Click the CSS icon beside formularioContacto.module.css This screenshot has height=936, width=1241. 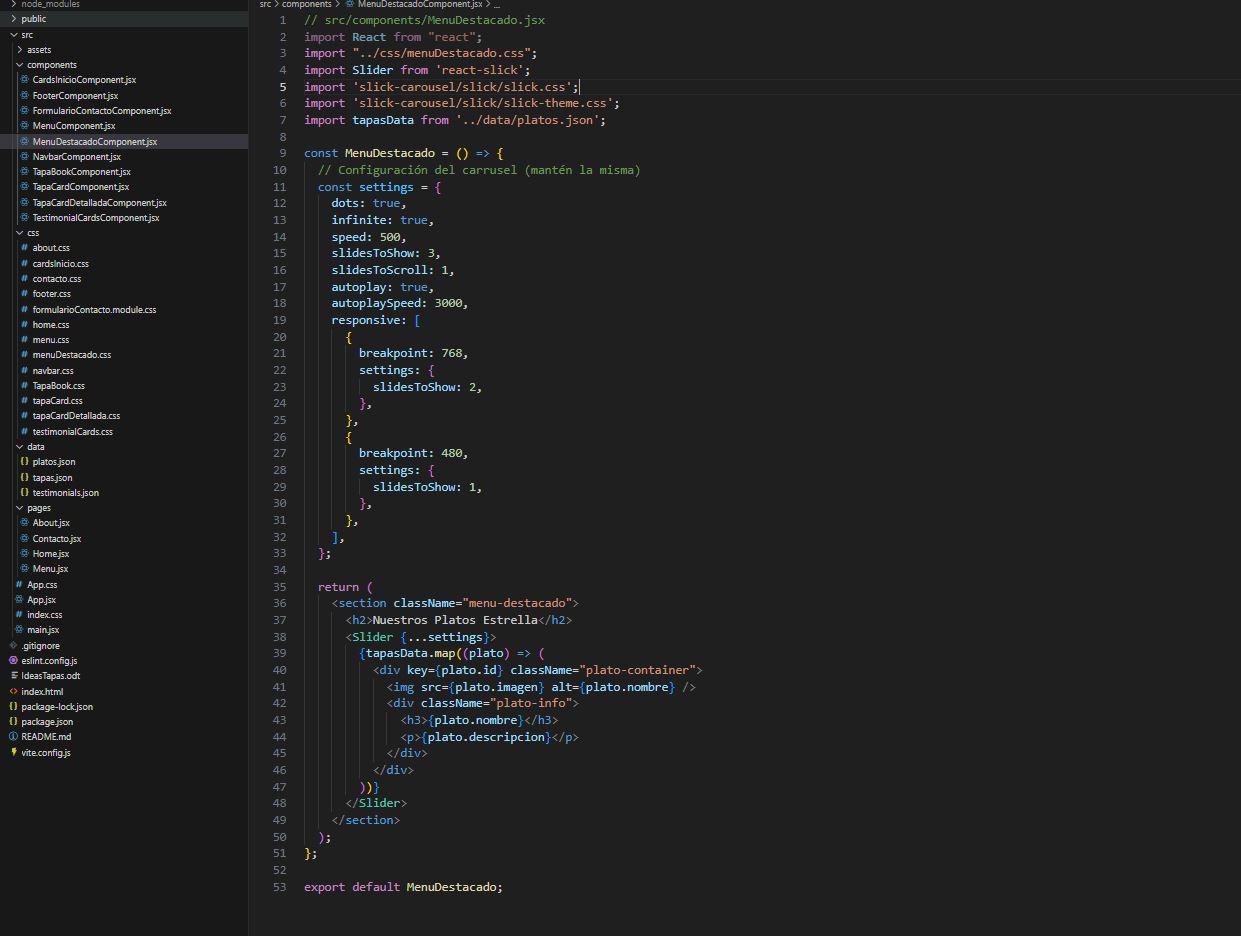[24, 310]
